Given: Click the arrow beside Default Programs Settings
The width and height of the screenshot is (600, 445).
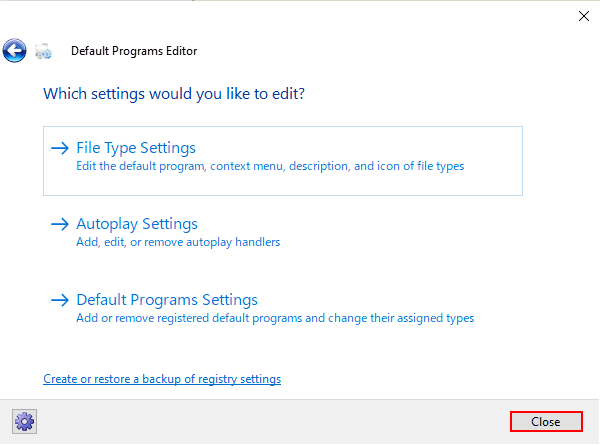Looking at the screenshot, I should (x=60, y=300).
